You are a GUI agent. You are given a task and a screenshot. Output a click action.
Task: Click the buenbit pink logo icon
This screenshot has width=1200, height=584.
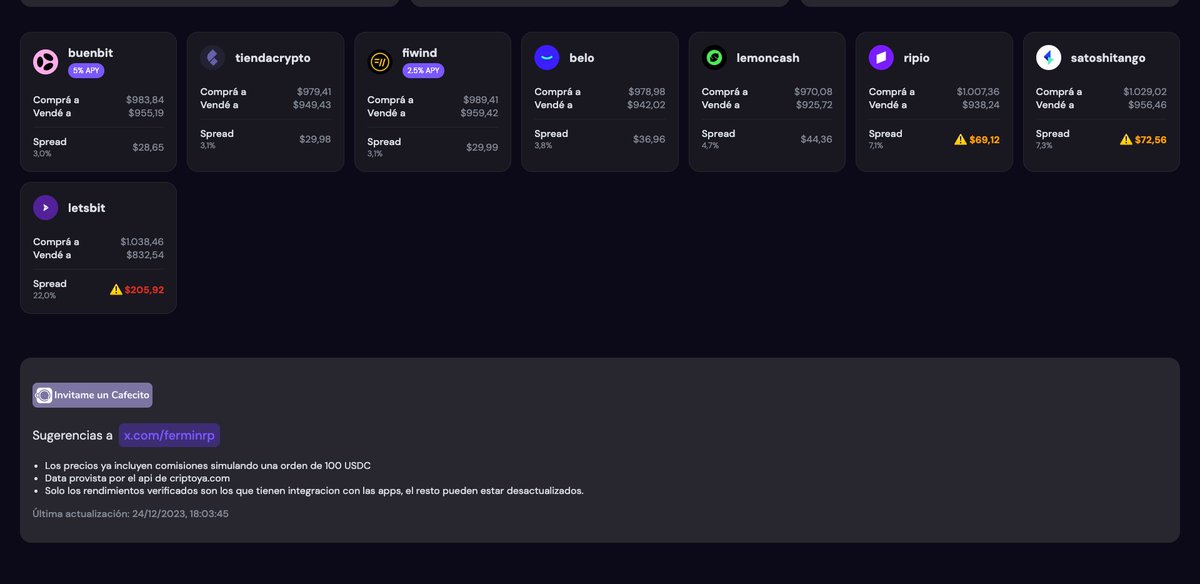click(x=45, y=62)
